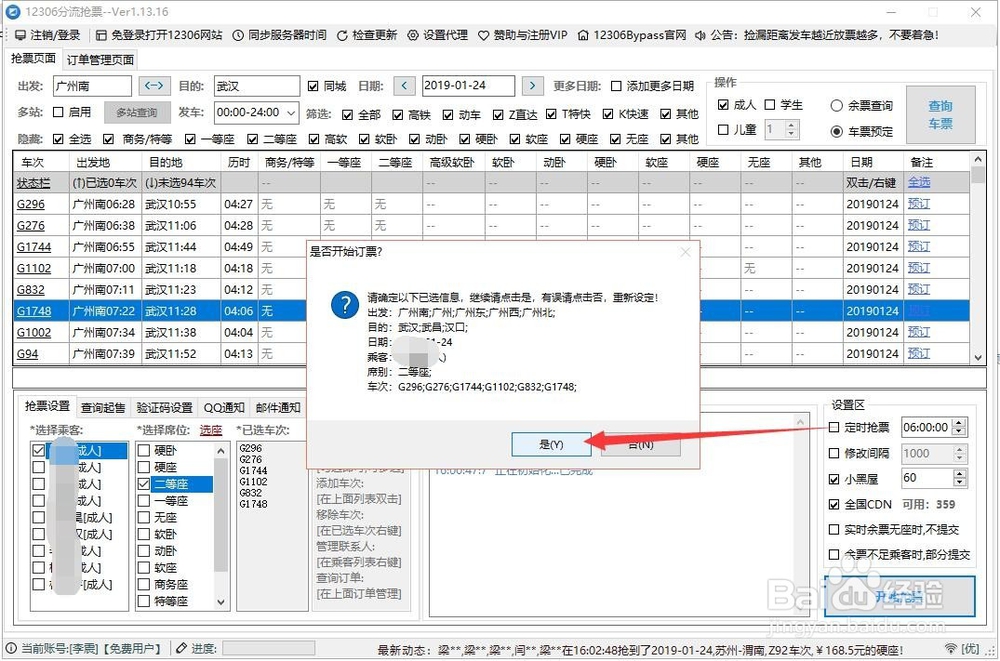Go to next date arrow

533,85
